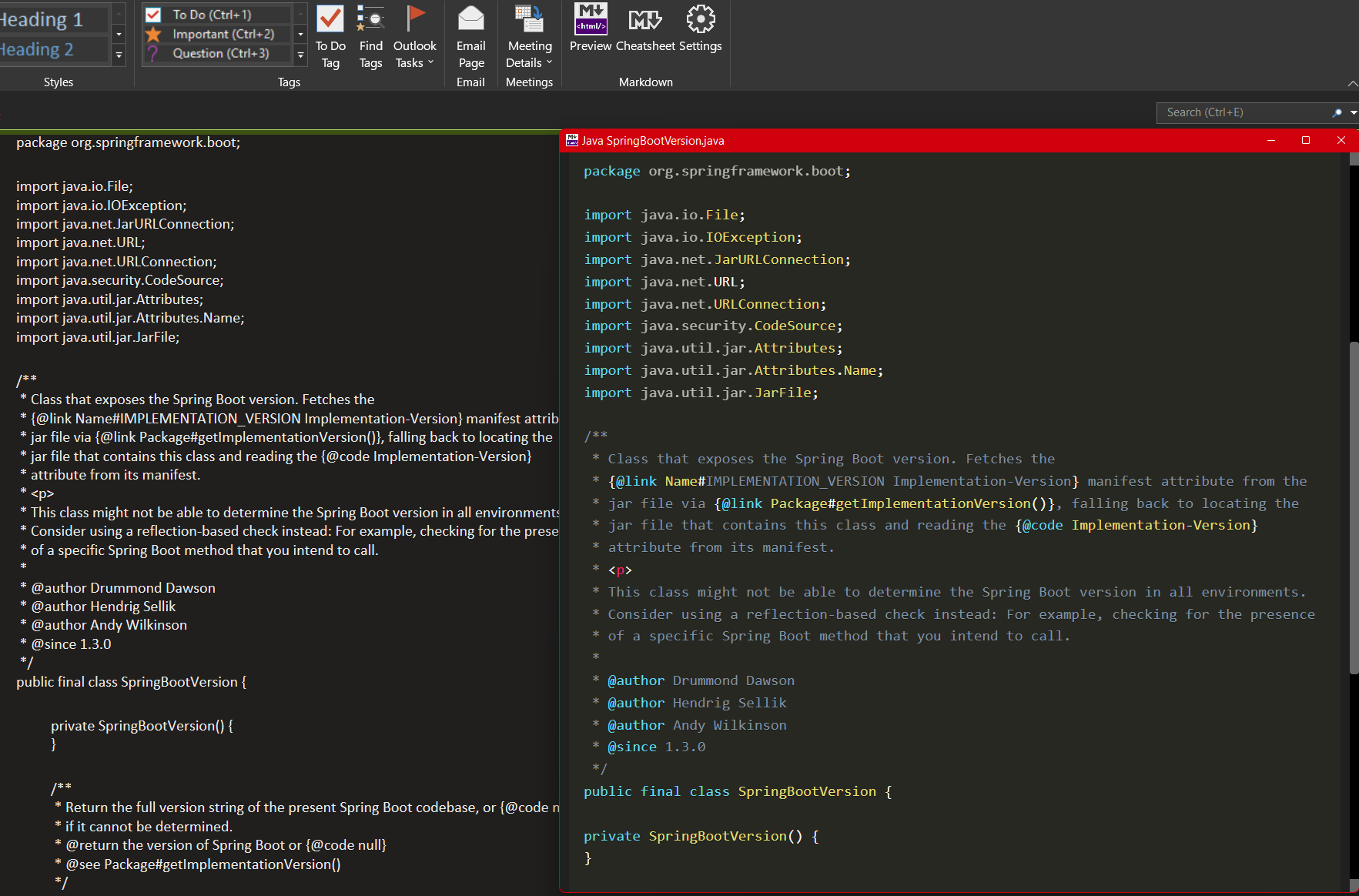Click 'import java.util.jar.JarFile;' in the preview window
Image resolution: width=1359 pixels, height=896 pixels.
click(x=701, y=393)
